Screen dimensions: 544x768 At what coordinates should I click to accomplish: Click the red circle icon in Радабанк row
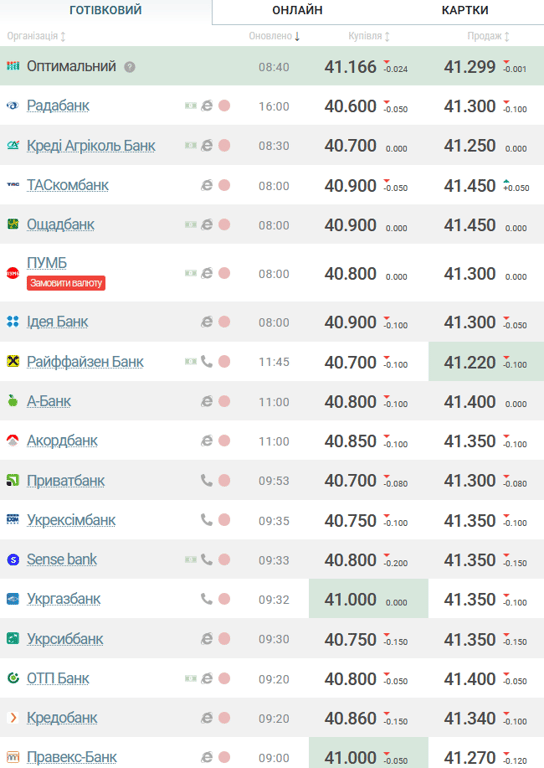click(224, 106)
